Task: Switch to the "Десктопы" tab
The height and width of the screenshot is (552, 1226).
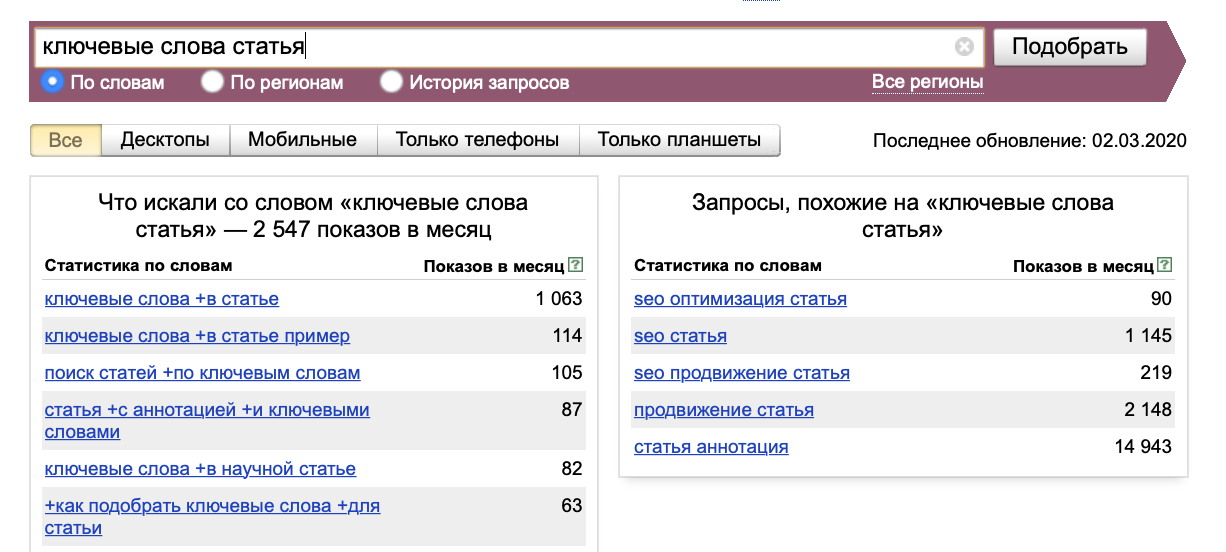Action: 165,140
